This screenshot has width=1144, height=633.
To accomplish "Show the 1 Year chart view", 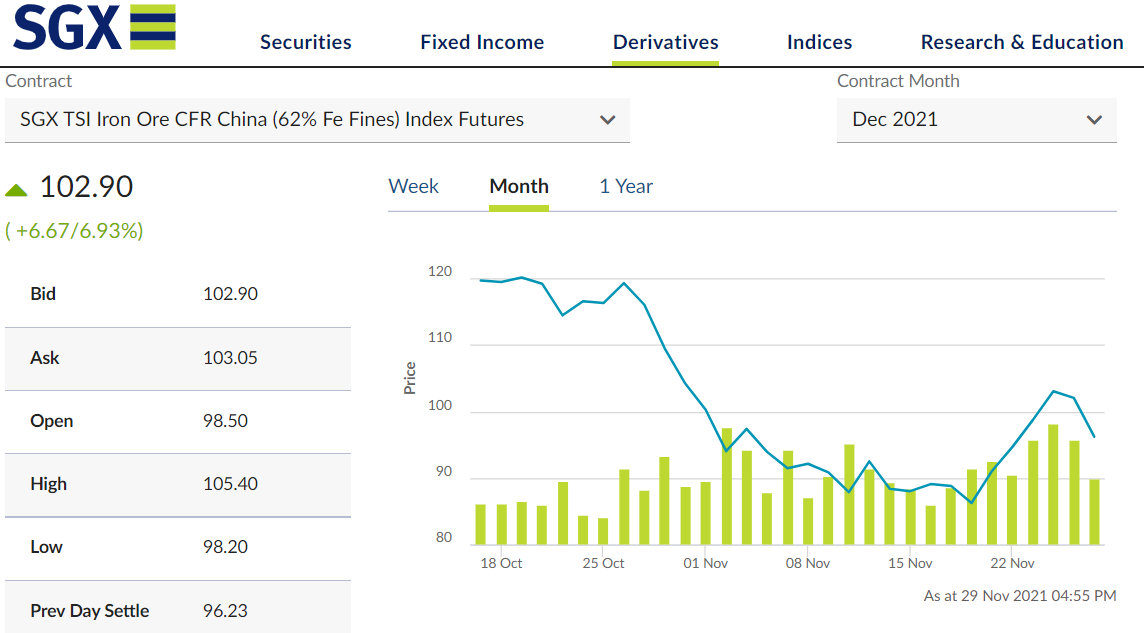I will point(626,186).
